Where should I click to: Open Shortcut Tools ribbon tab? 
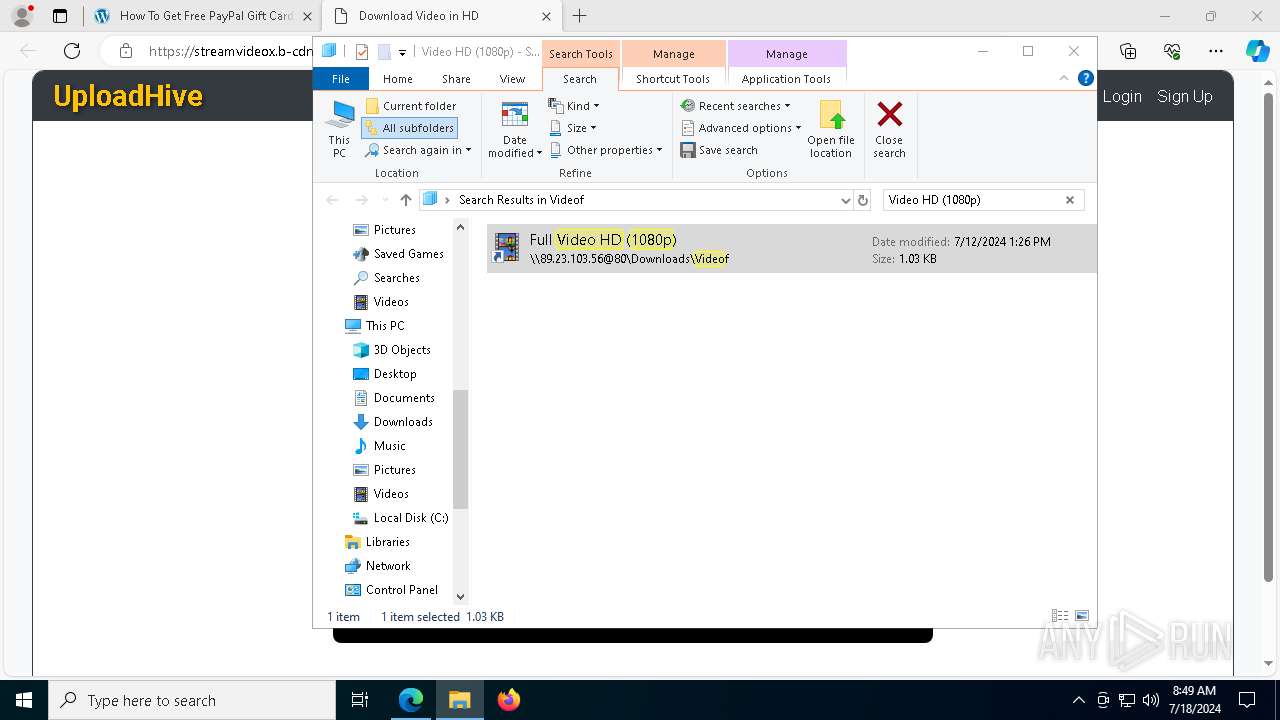[x=673, y=79]
